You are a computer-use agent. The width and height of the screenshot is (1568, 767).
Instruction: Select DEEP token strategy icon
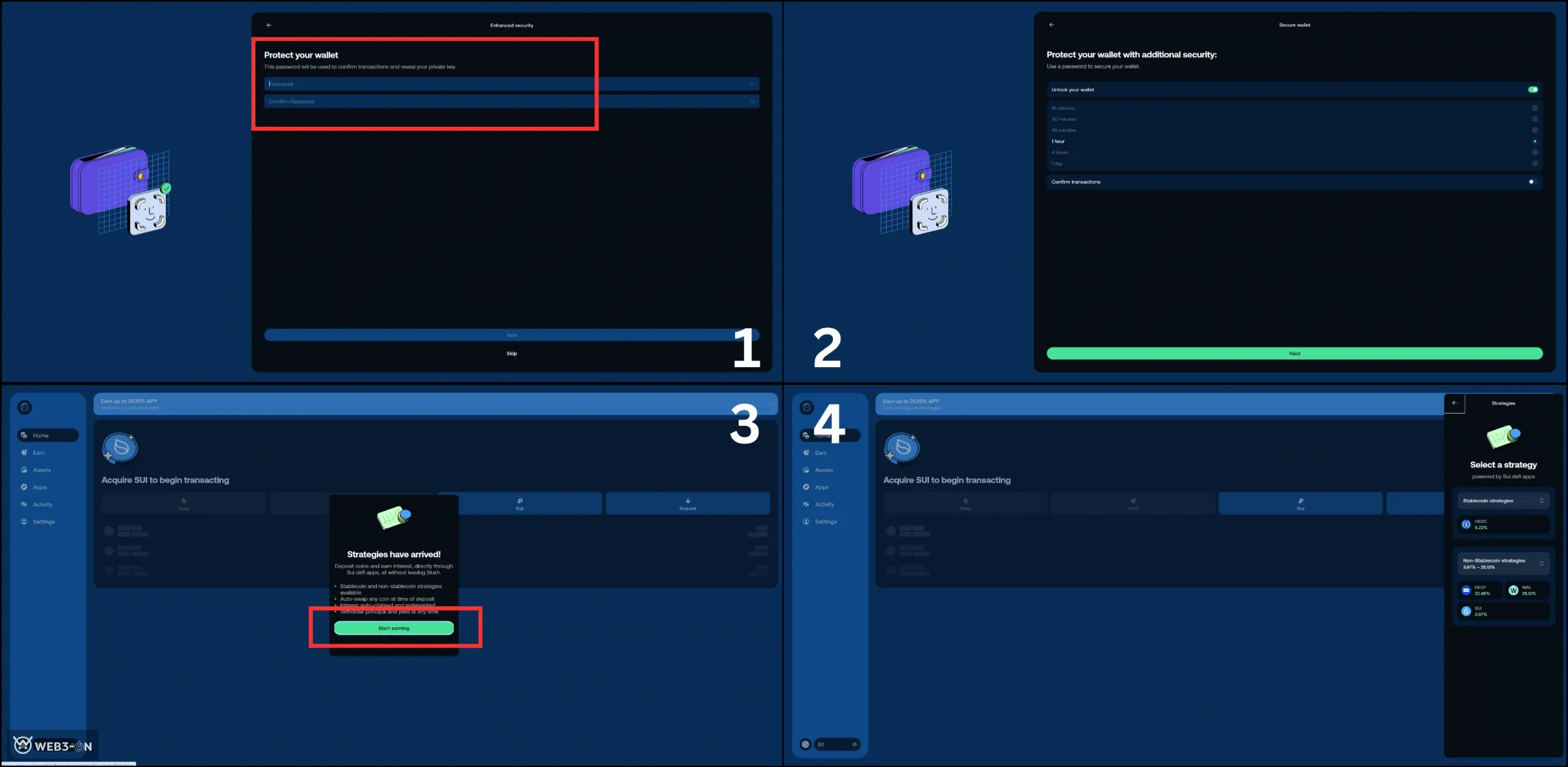1466,591
